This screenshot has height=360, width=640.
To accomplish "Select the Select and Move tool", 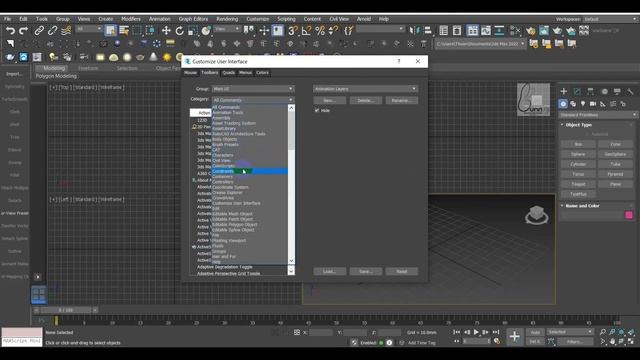I will pos(166,31).
